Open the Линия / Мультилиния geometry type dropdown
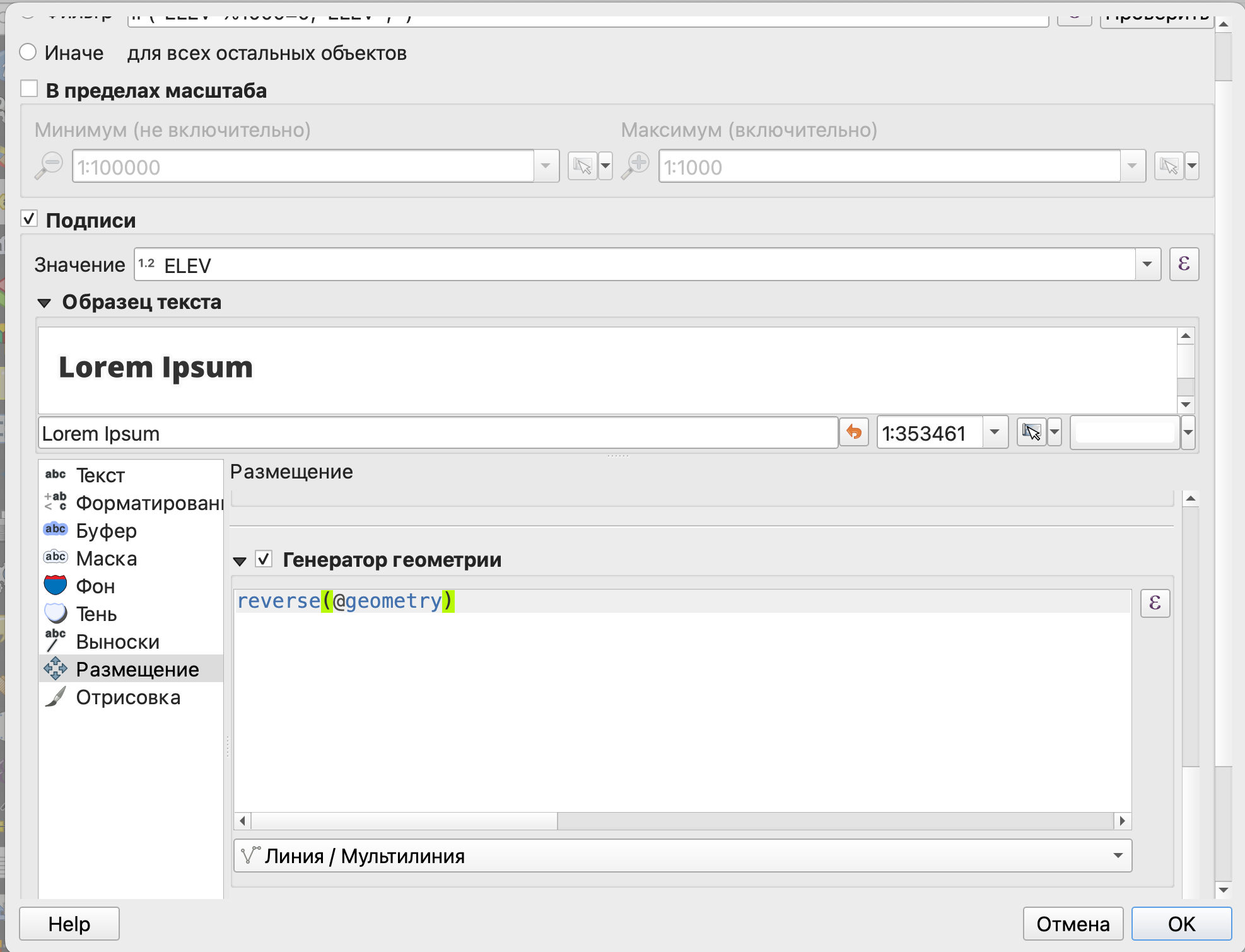This screenshot has width=1245, height=952. (x=682, y=856)
